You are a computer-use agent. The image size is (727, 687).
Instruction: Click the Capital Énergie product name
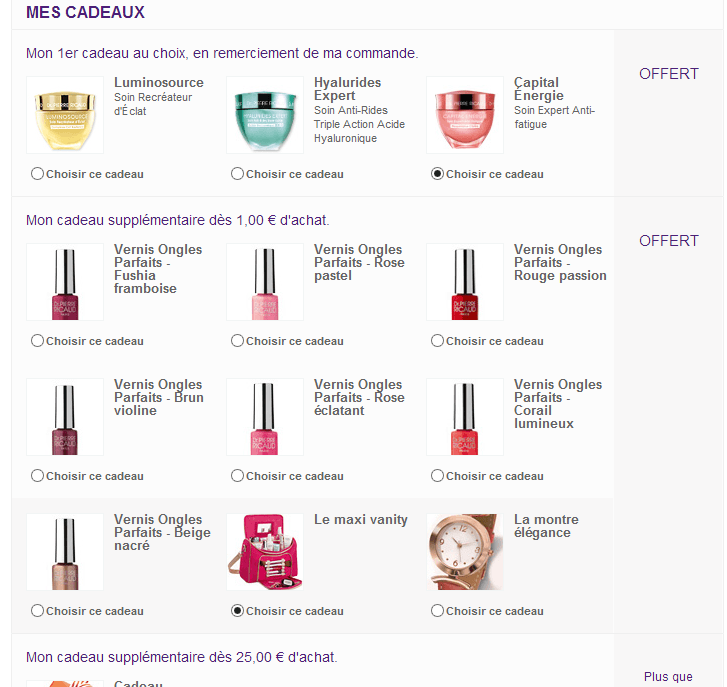[539, 89]
